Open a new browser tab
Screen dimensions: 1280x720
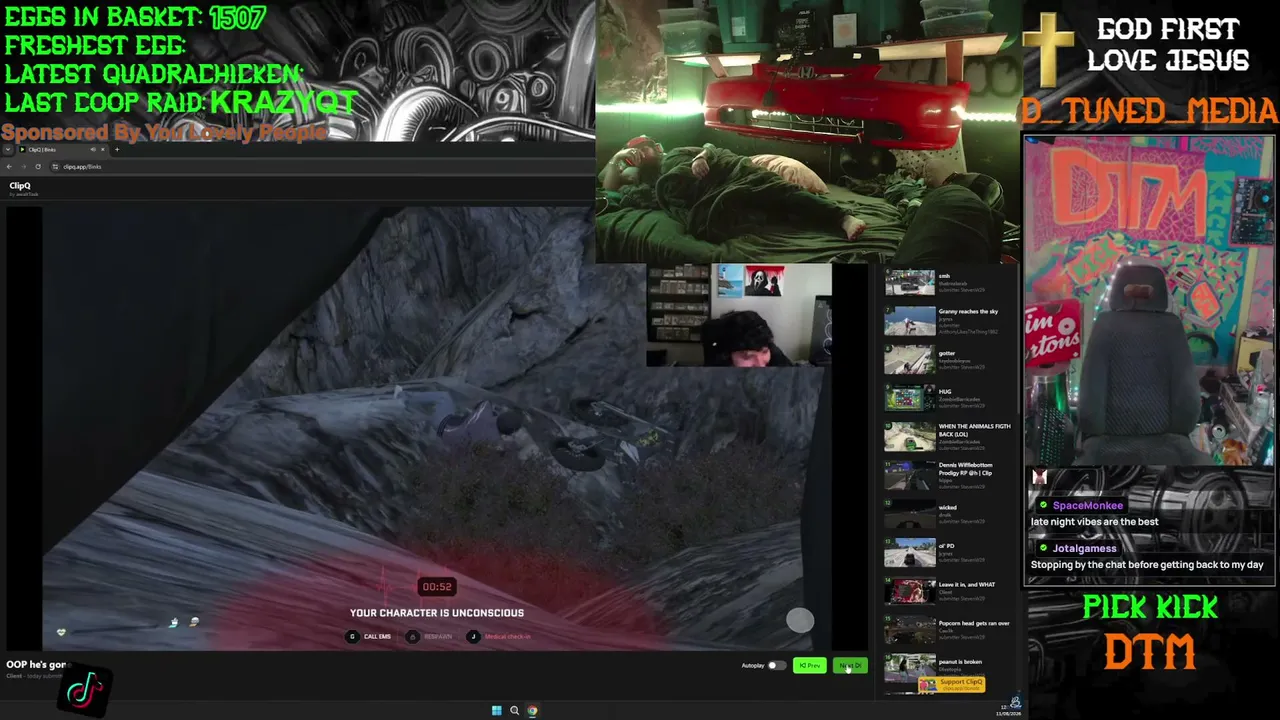[117, 150]
